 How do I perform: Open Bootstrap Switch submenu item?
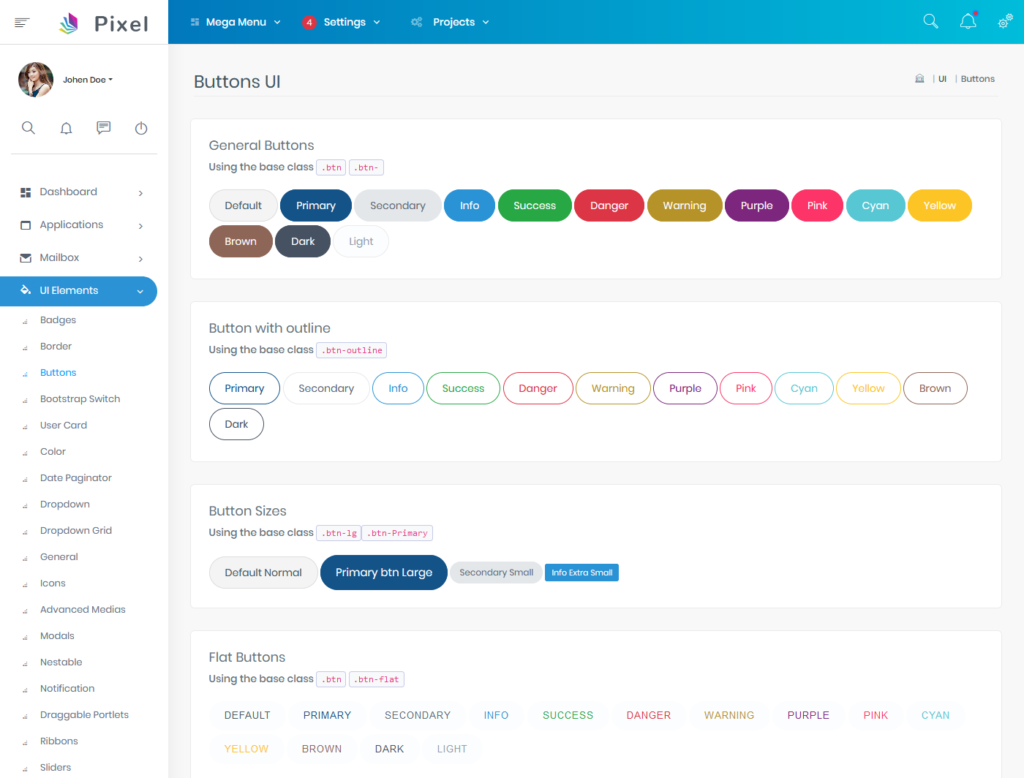pos(80,399)
